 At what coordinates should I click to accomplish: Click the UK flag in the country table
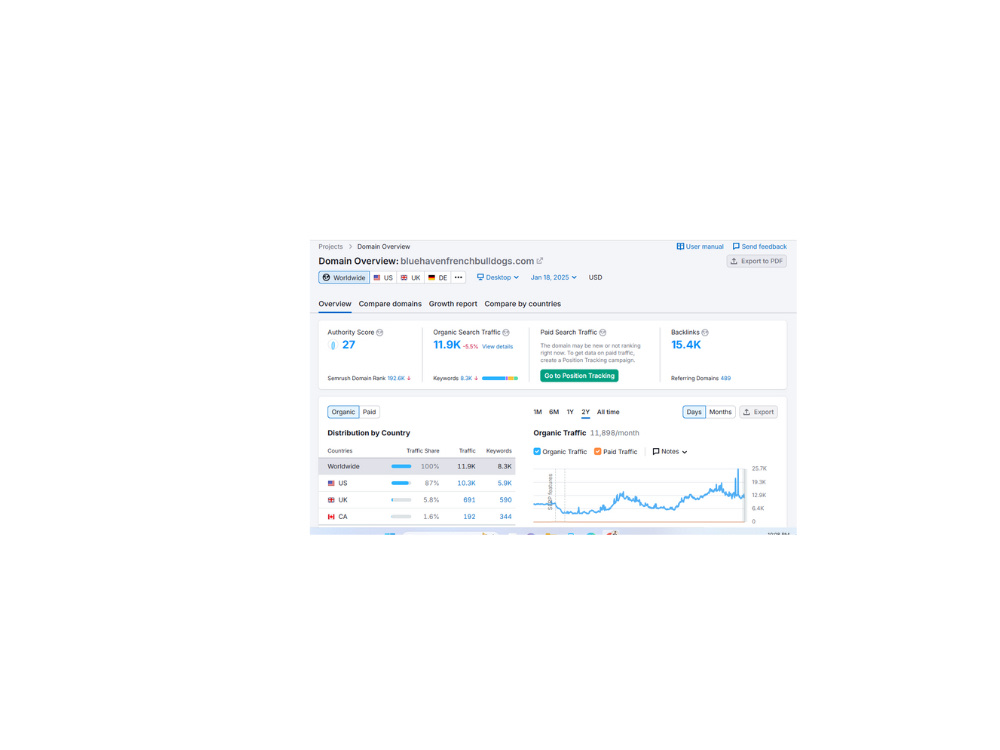point(331,500)
